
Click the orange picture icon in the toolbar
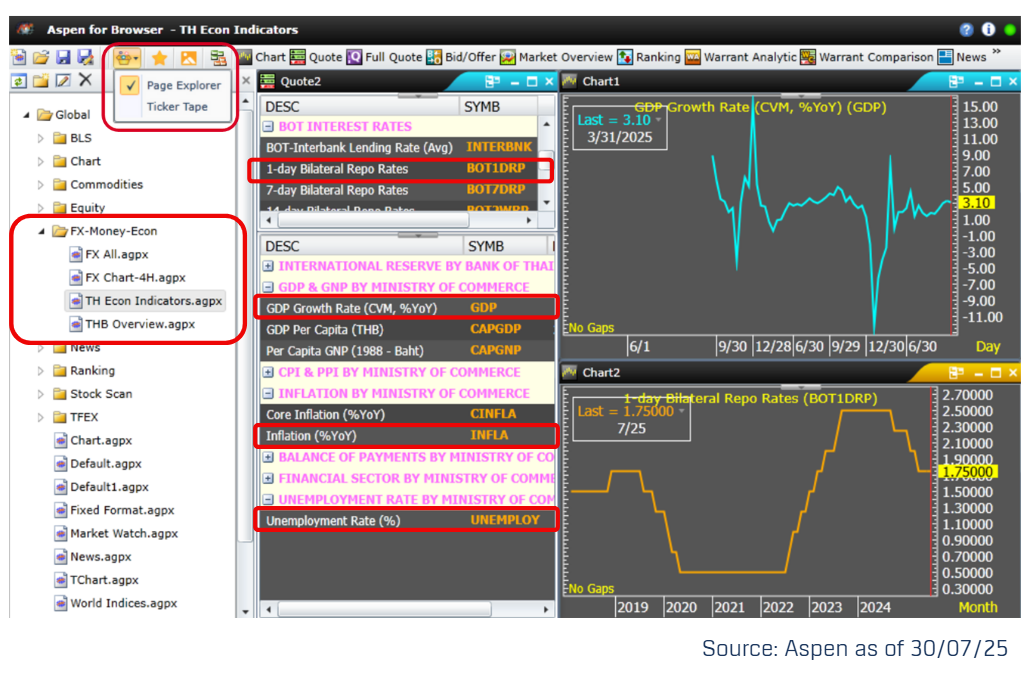coord(189,58)
